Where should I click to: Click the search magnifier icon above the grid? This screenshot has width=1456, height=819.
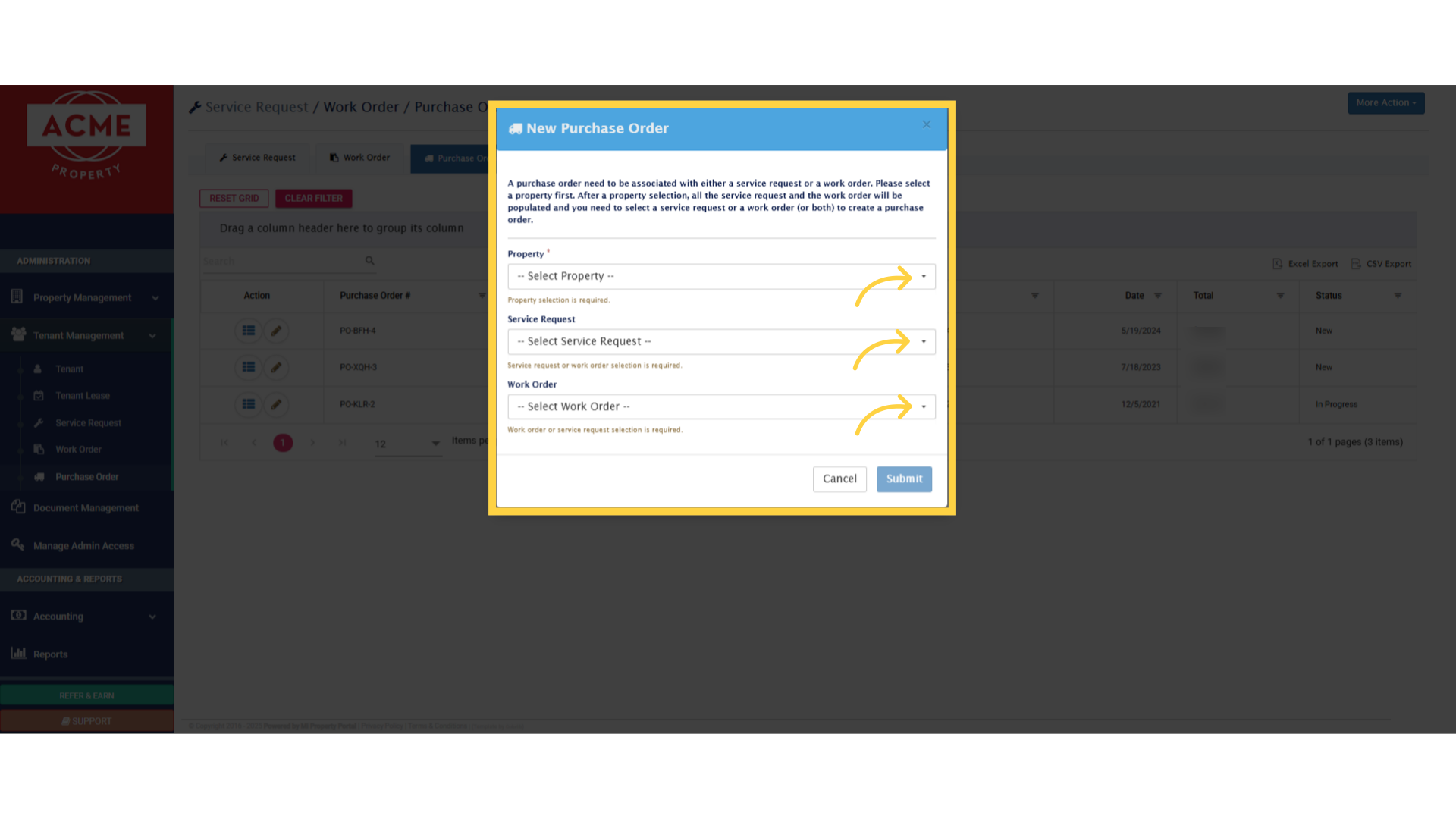coord(369,260)
